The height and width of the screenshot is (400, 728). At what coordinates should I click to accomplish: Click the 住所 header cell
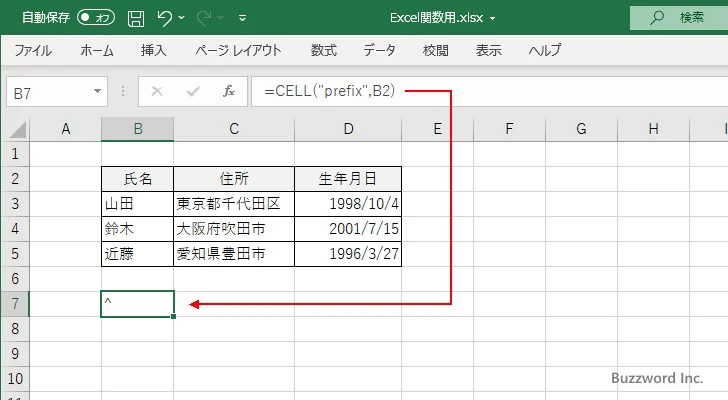(234, 179)
